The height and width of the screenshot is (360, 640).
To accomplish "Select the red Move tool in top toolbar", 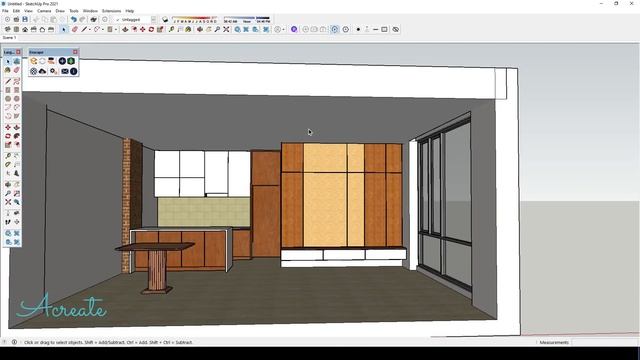I will (x=142, y=29).
